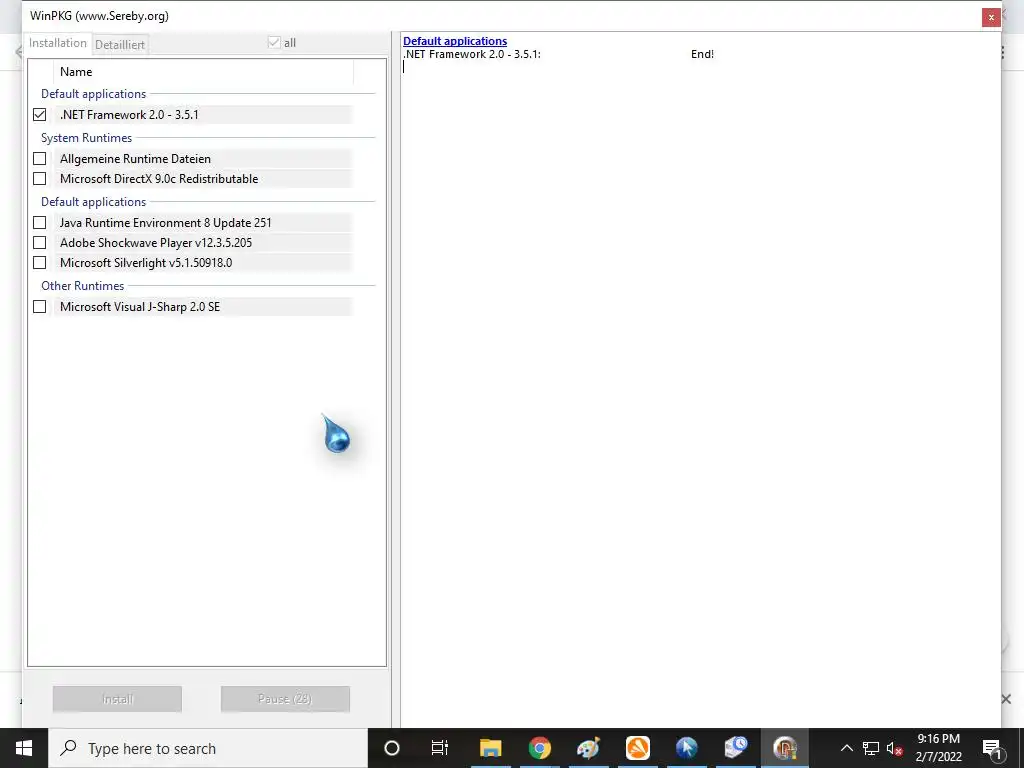Image resolution: width=1024 pixels, height=768 pixels.
Task: Click the active WinPKG taskbar icon
Action: pyautogui.click(x=785, y=748)
